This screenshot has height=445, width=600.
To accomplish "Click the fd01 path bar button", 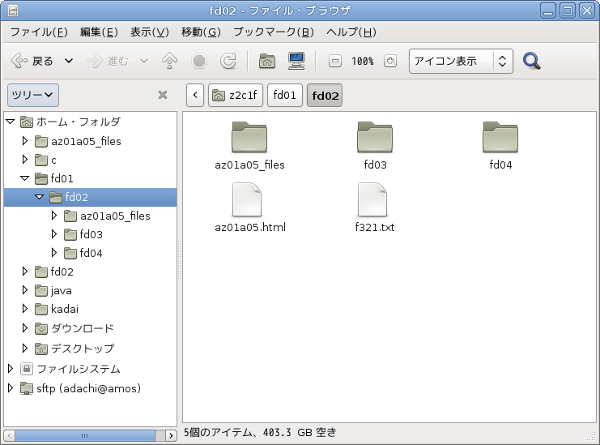I will point(285,95).
